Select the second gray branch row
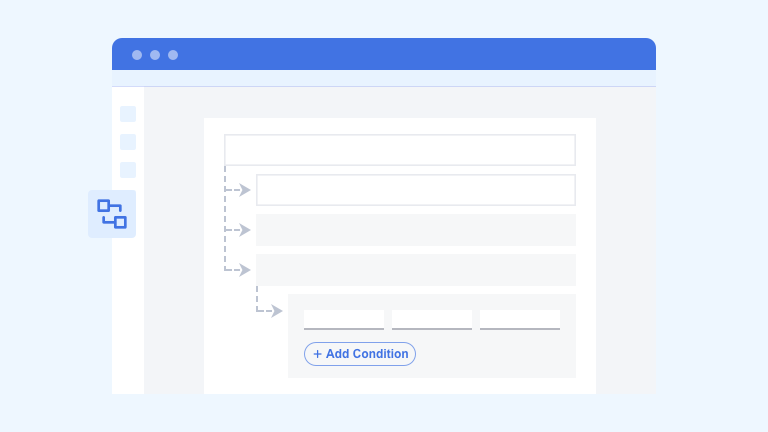 416,270
